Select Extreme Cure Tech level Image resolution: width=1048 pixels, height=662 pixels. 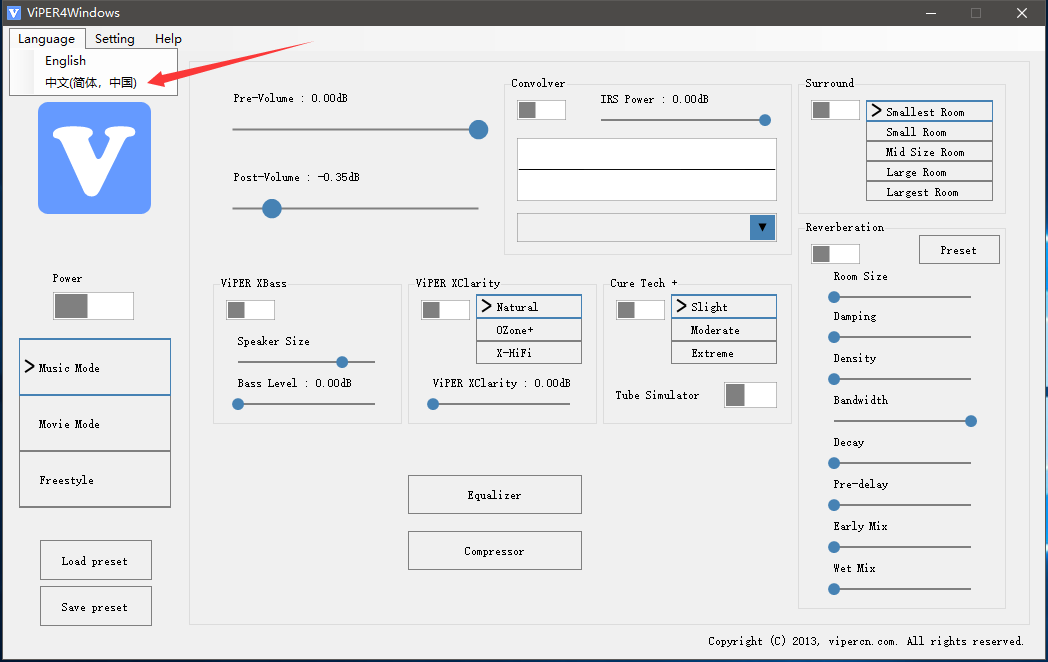tap(724, 353)
